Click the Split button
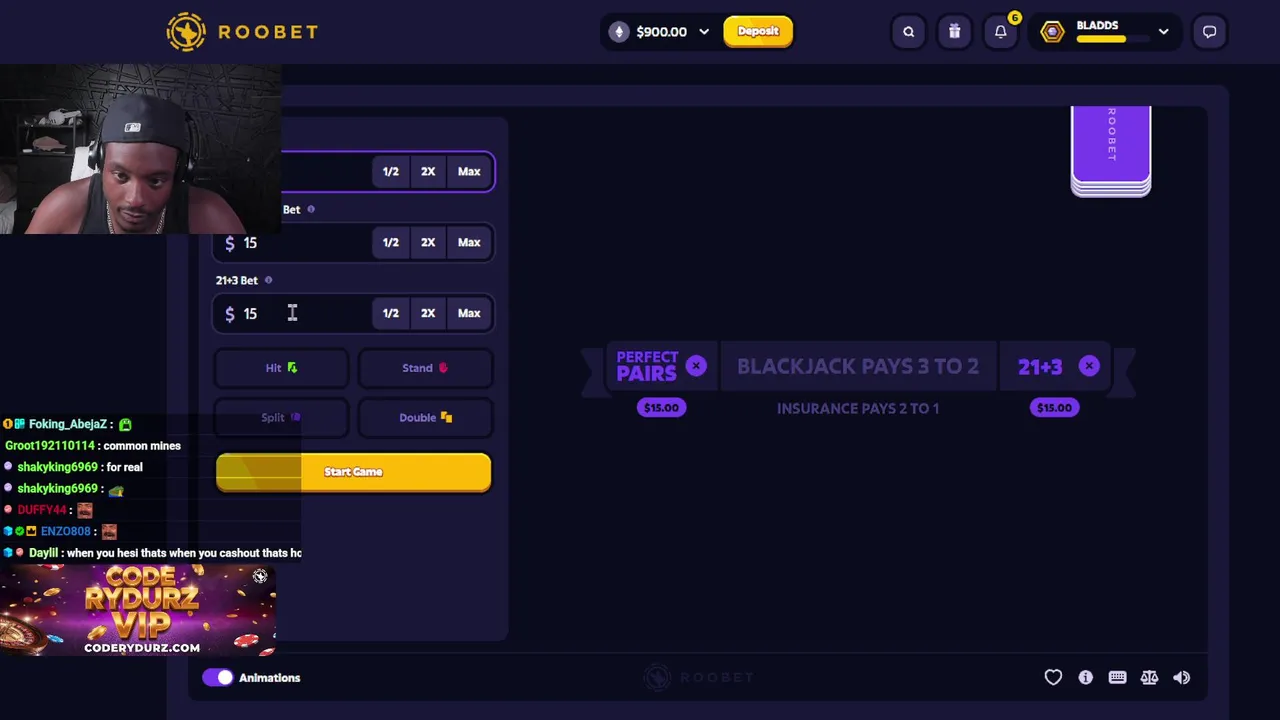 pos(281,417)
